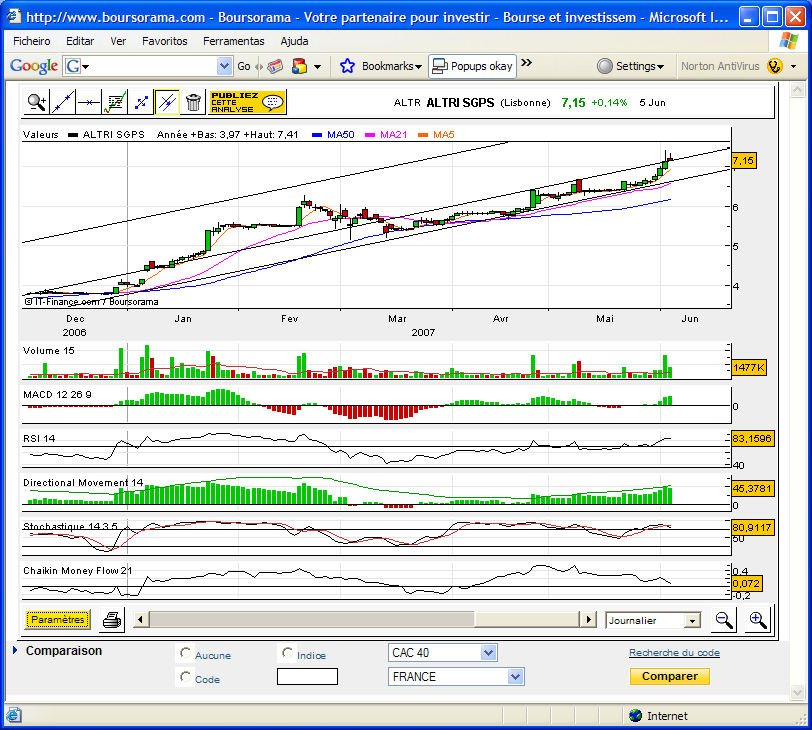Click the printer icon below the chart
This screenshot has width=812, height=730.
(112, 620)
